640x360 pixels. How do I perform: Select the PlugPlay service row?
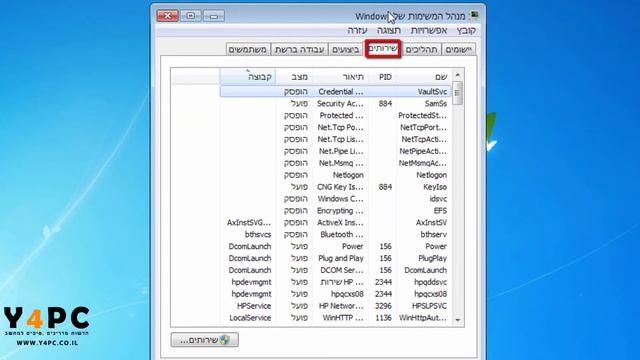(336, 258)
